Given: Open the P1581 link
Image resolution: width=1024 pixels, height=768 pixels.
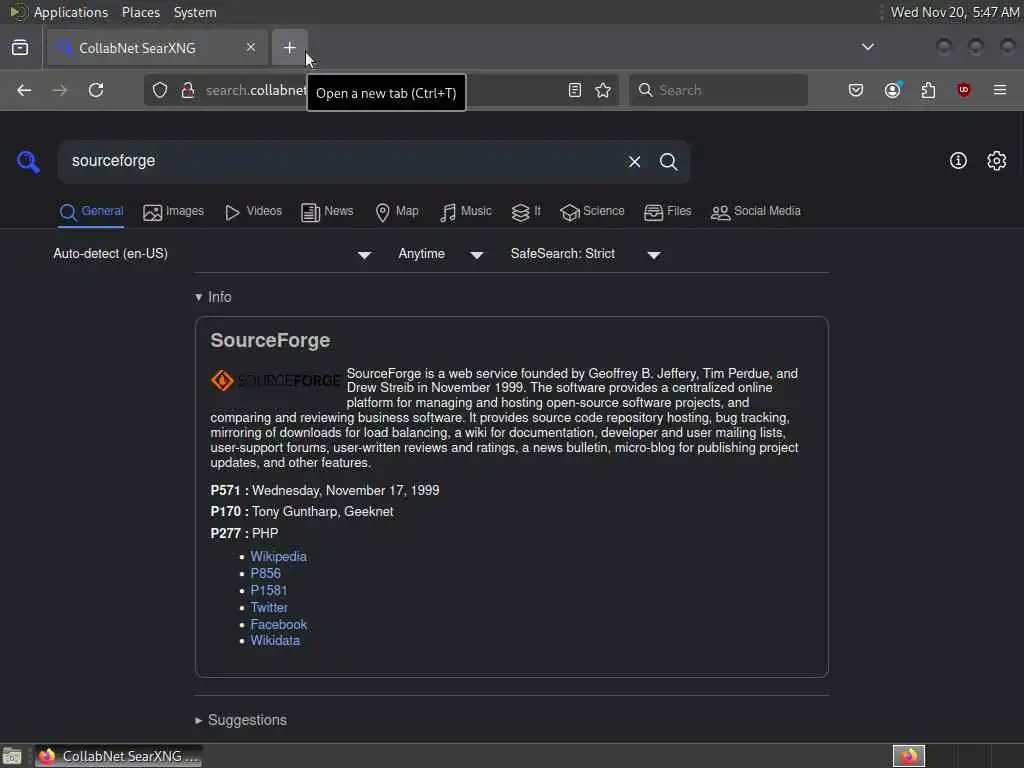Looking at the screenshot, I should pyautogui.click(x=268, y=590).
